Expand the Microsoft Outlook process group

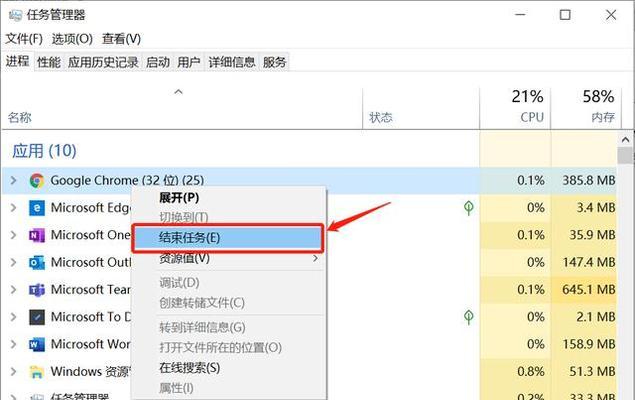point(13,263)
